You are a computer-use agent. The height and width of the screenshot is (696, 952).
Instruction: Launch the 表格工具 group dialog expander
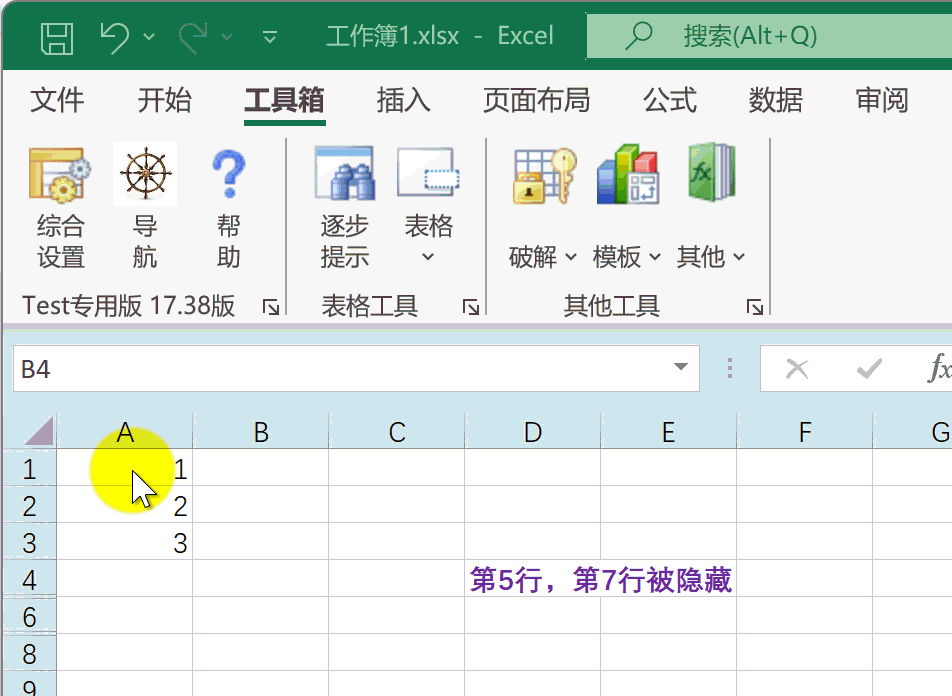click(471, 307)
